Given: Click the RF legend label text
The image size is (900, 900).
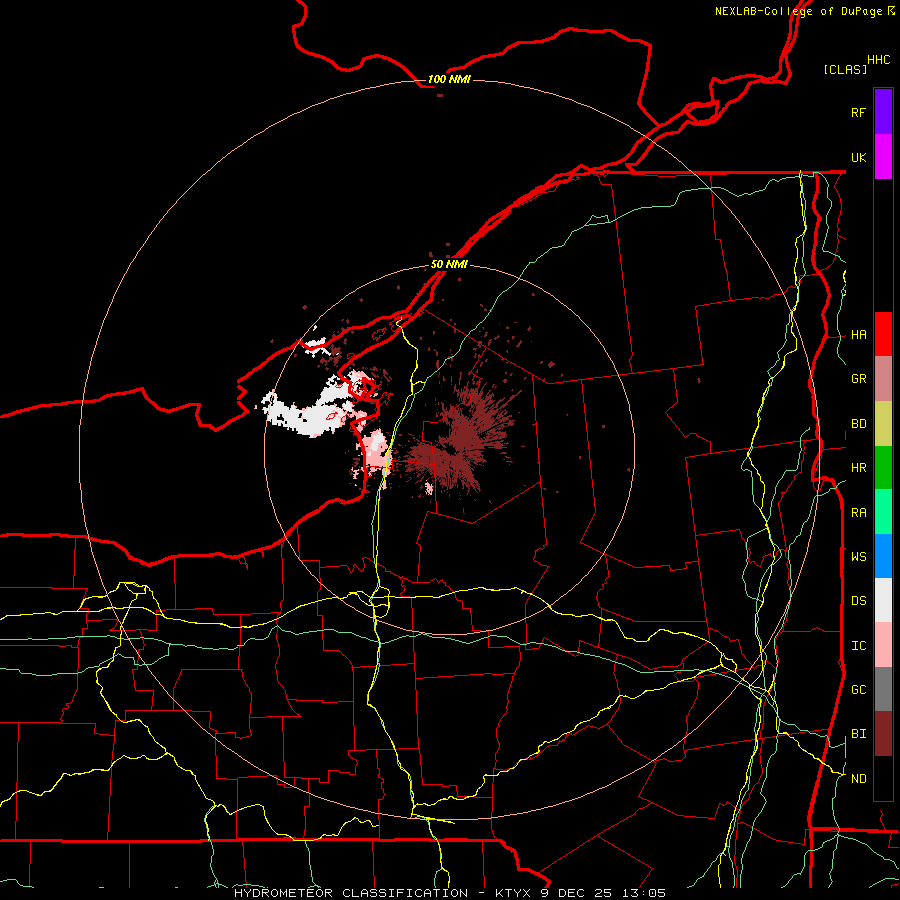Looking at the screenshot, I should (859, 112).
